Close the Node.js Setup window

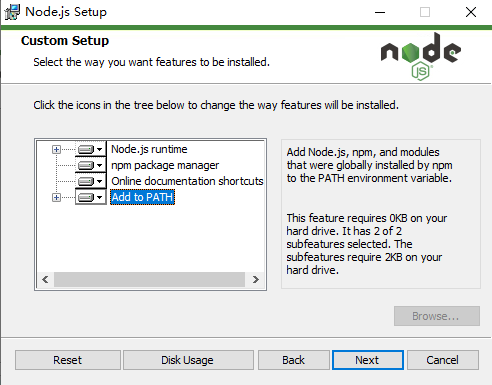click(471, 12)
